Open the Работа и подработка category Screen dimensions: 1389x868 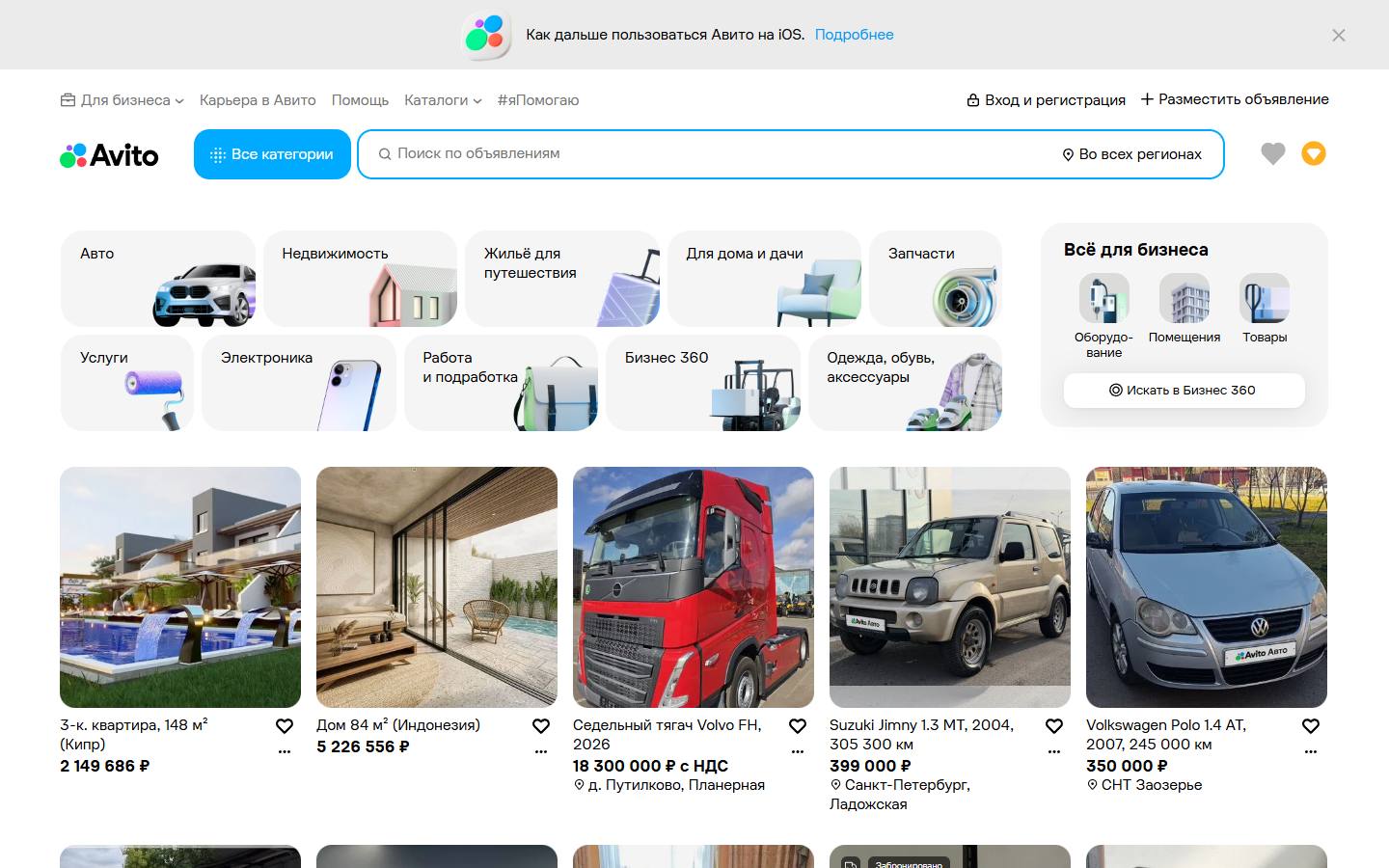[502, 383]
